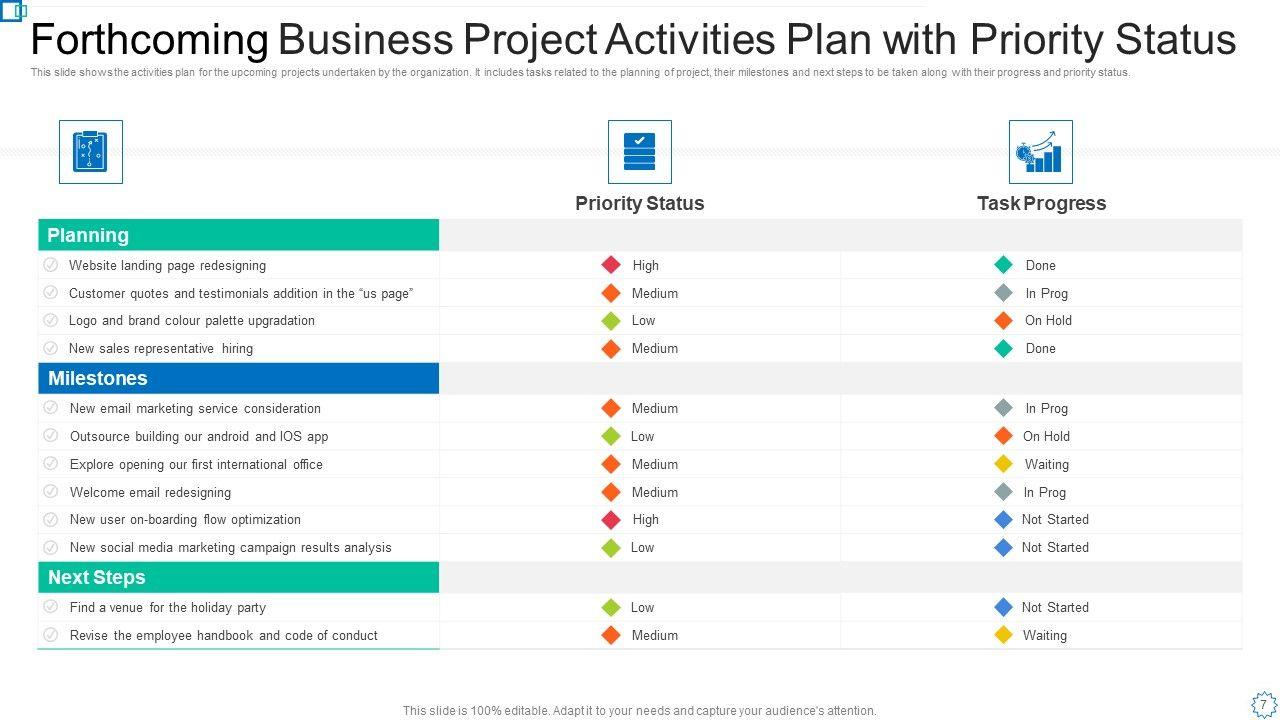The width and height of the screenshot is (1280, 720).
Task: Click the green Low diamond for holiday party venue
Action: [611, 607]
